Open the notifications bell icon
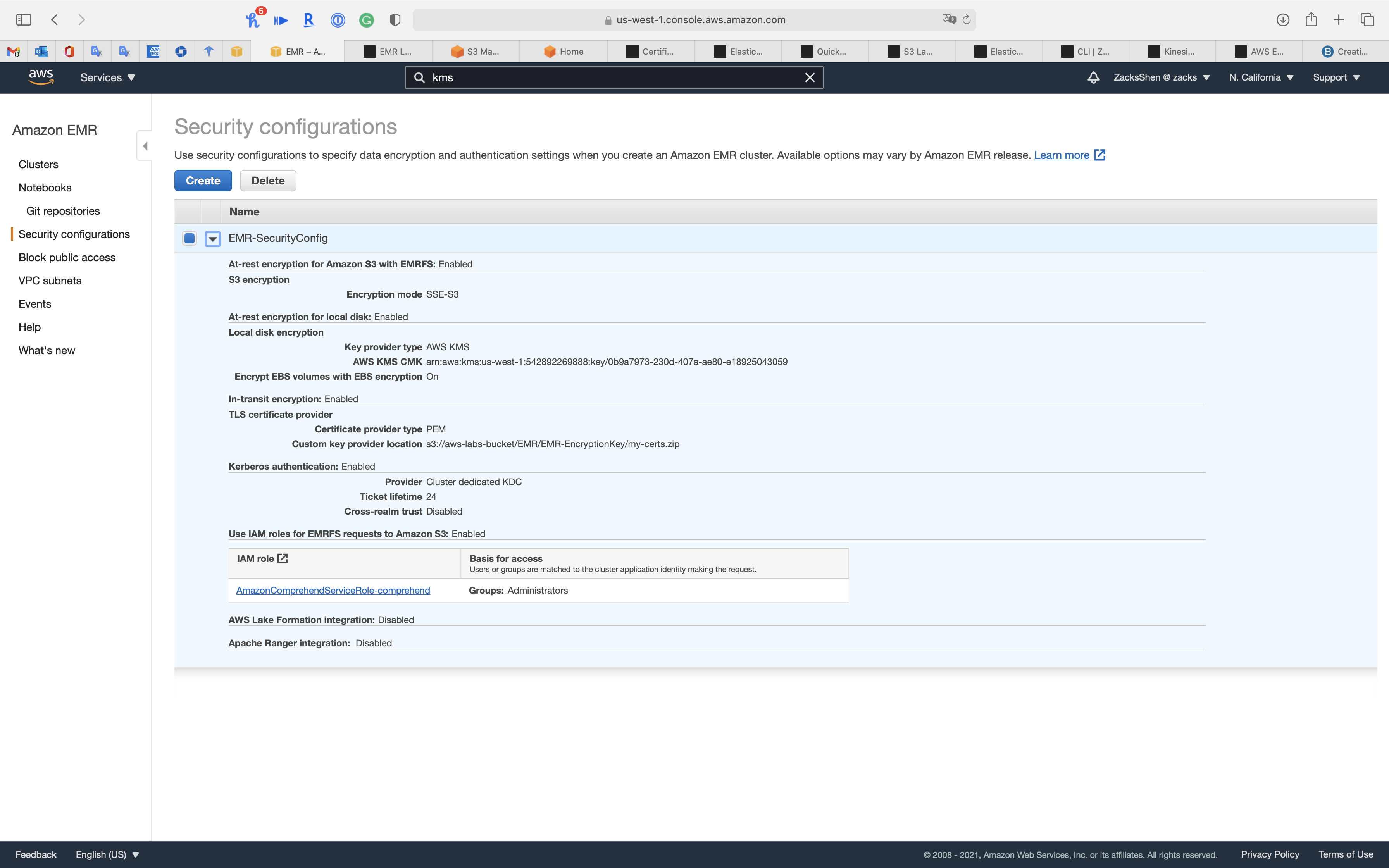Screen dimensions: 1389x868 (x=1093, y=77)
